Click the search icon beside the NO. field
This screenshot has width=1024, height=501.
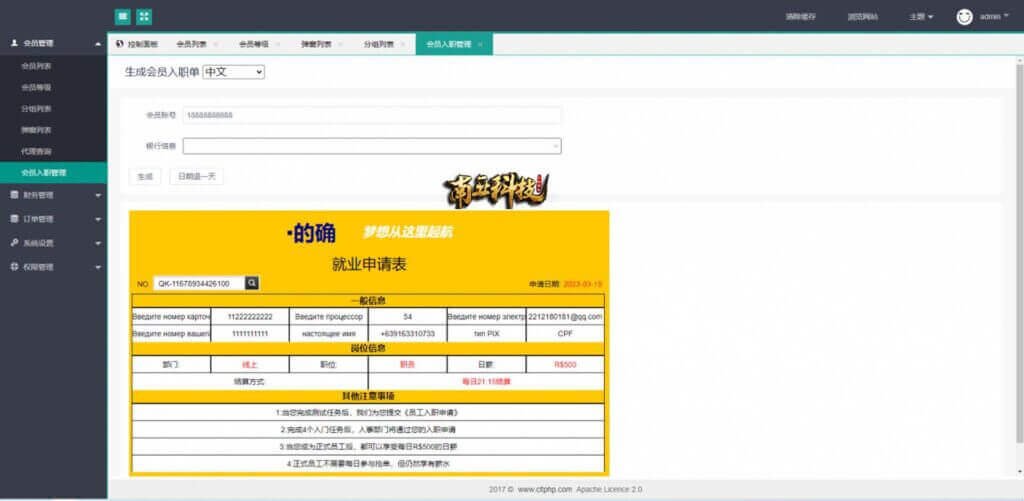point(253,283)
